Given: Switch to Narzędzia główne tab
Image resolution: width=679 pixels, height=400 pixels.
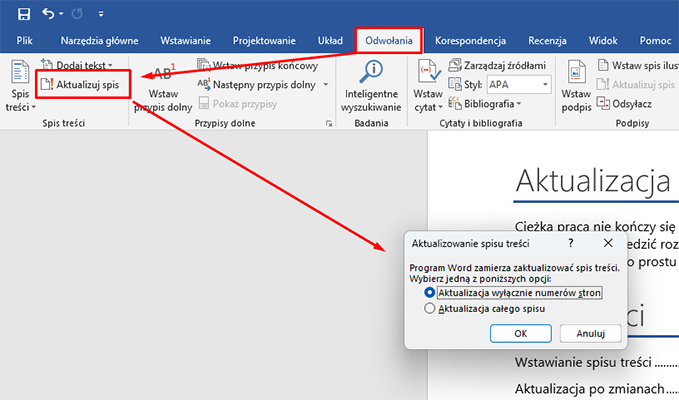Looking at the screenshot, I should tap(99, 41).
